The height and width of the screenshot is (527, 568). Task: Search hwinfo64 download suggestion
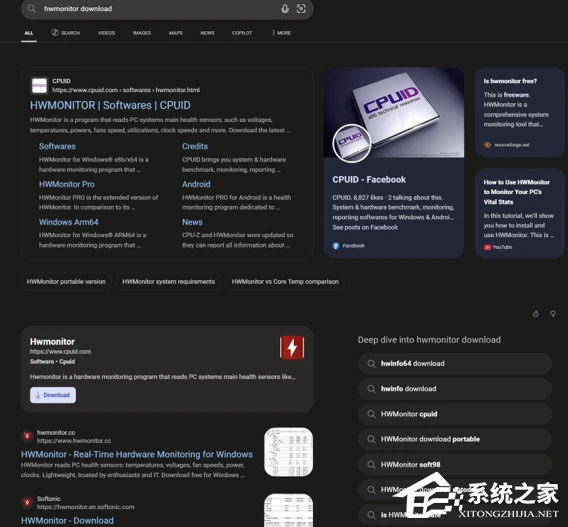(455, 364)
